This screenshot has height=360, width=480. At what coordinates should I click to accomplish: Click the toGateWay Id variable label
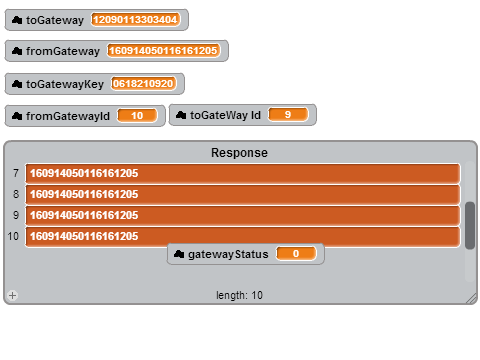point(225,115)
